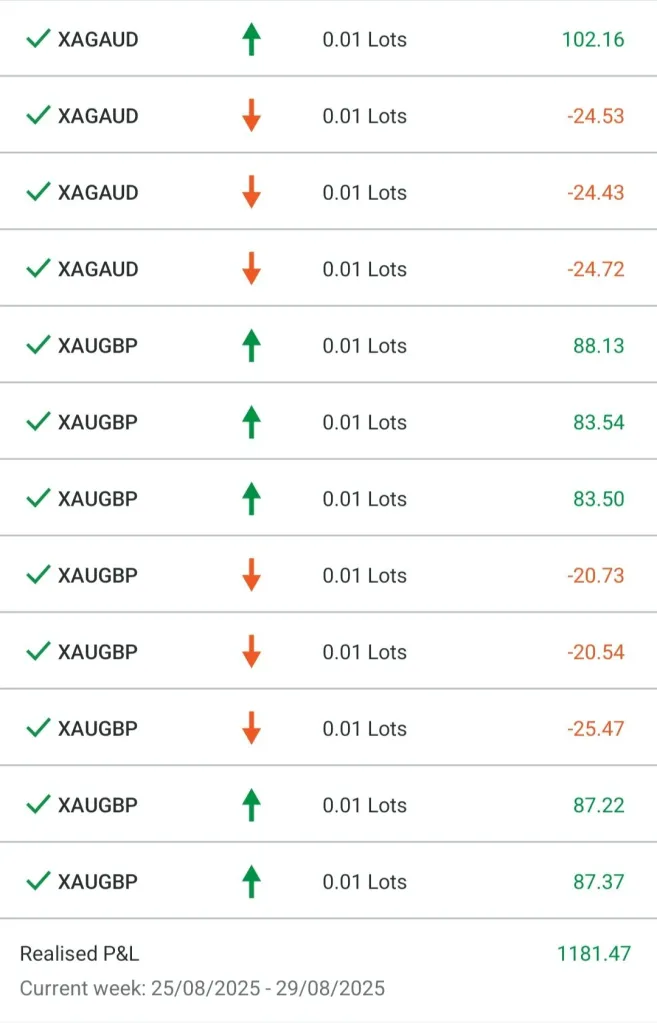This screenshot has height=1023, width=657.
Task: Click the -24.43 loss amount
Action: pos(595,192)
